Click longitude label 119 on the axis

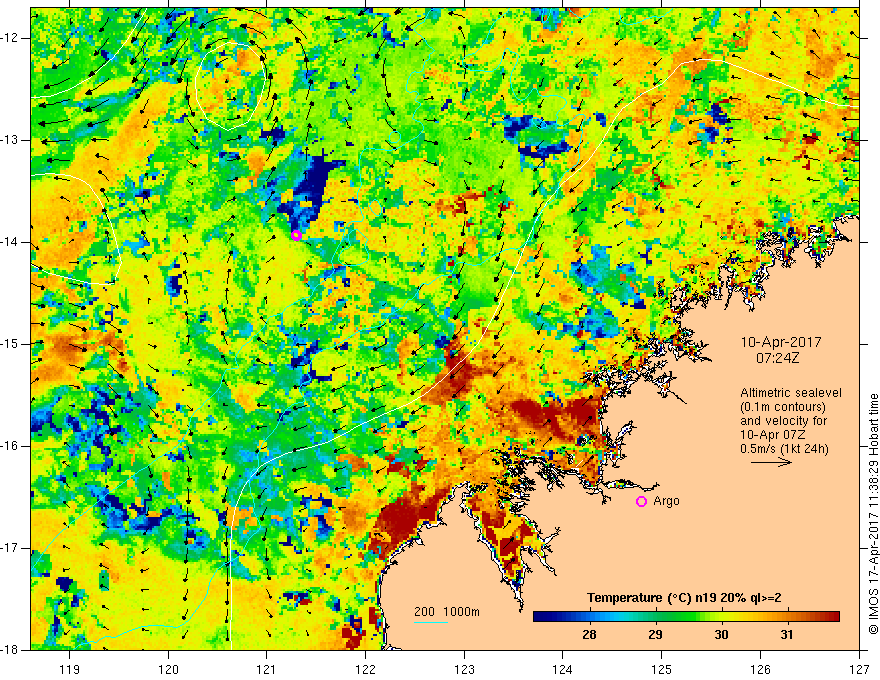coord(70,669)
